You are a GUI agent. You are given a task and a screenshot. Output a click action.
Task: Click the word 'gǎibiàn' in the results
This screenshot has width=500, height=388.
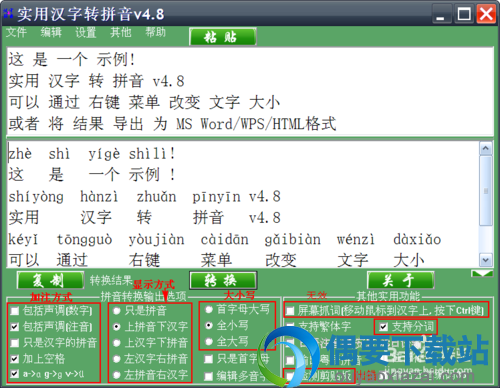click(x=293, y=240)
